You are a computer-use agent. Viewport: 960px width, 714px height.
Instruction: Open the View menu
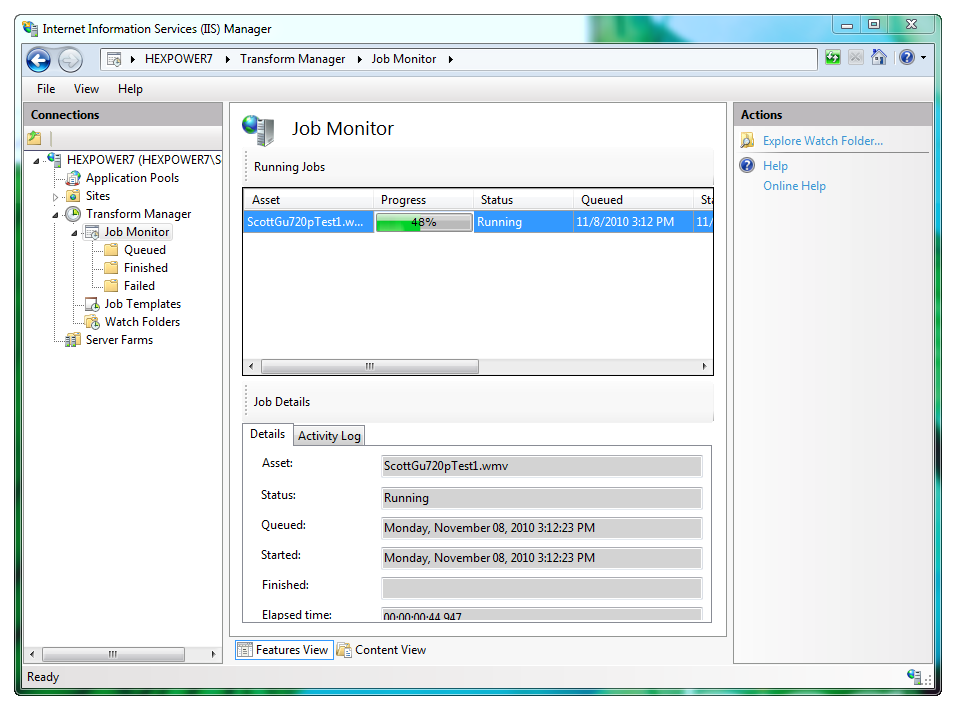coord(86,89)
